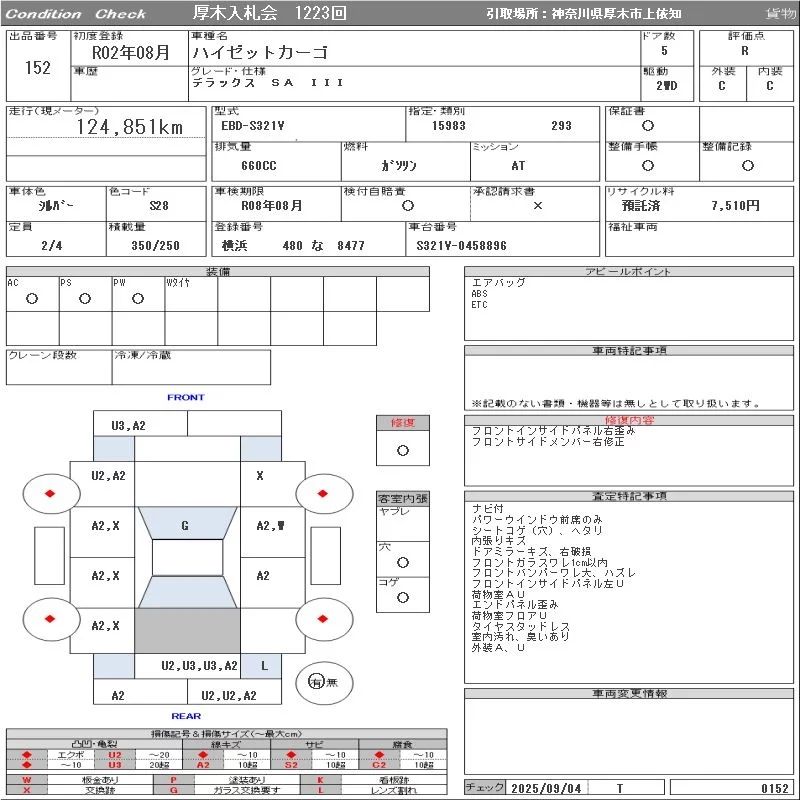This screenshot has height=800, width=800.
Task: Click the エアバッグ appeal point
Action: 498,282
